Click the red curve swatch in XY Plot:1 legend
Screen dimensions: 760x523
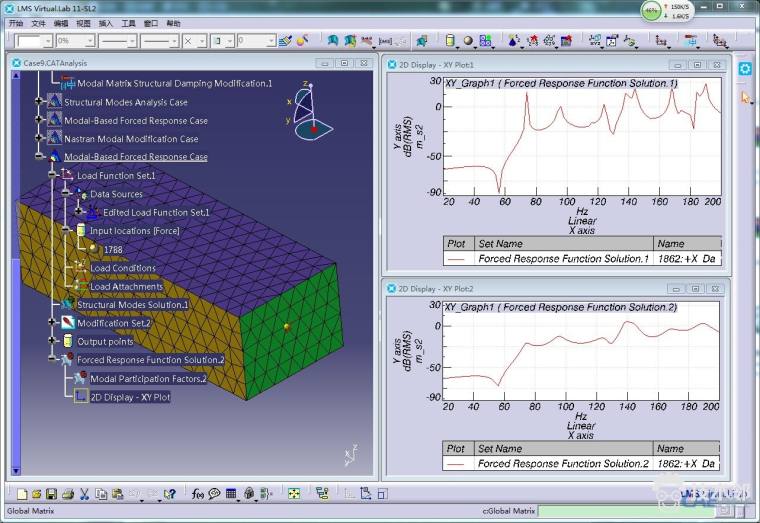[x=457, y=258]
